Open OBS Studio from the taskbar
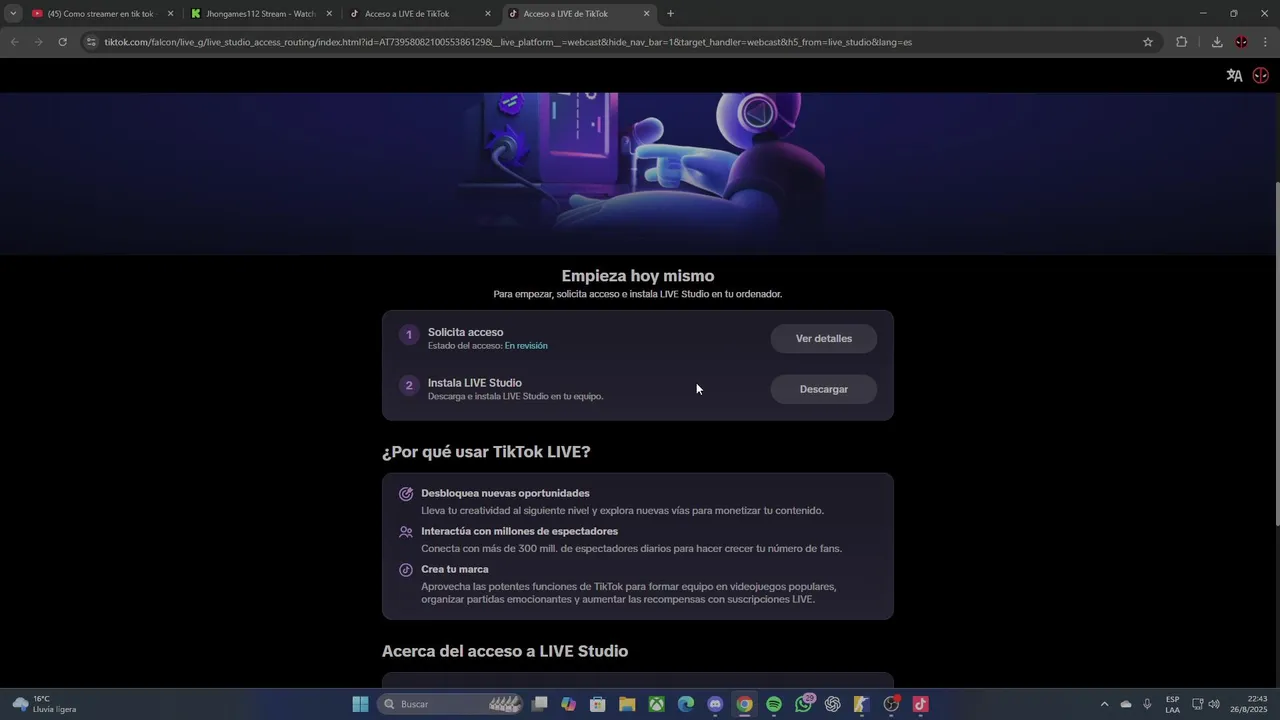The image size is (1280, 720). [891, 704]
